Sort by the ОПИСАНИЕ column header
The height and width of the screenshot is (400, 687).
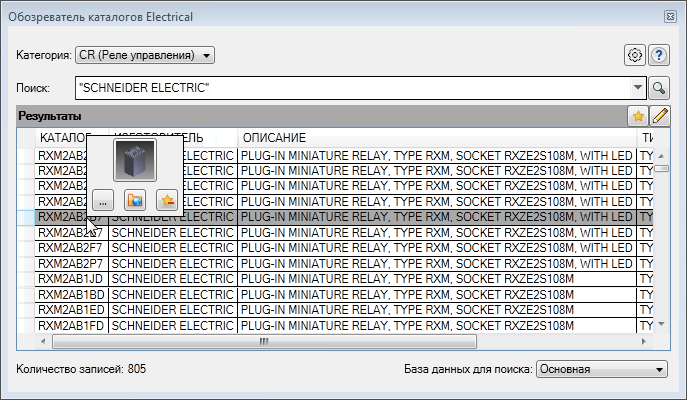pos(437,138)
